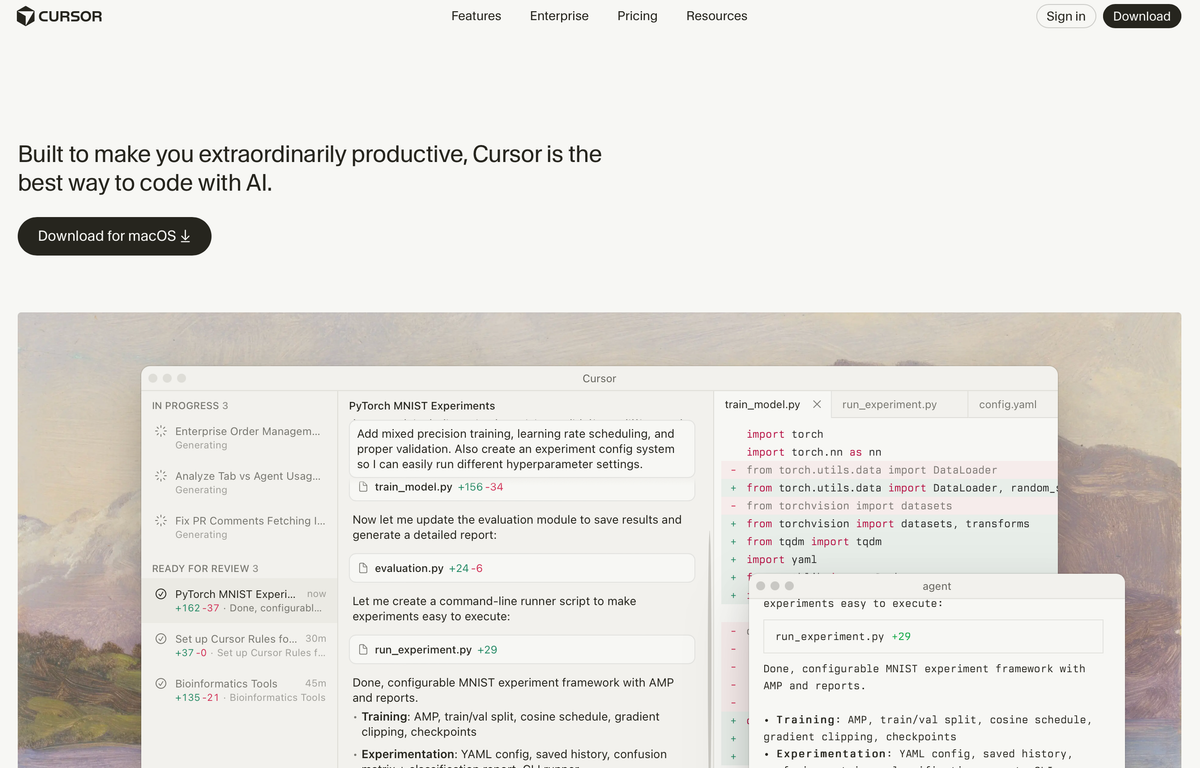
Task: Click the IN PROGRESS 3 heading
Action: click(x=190, y=406)
